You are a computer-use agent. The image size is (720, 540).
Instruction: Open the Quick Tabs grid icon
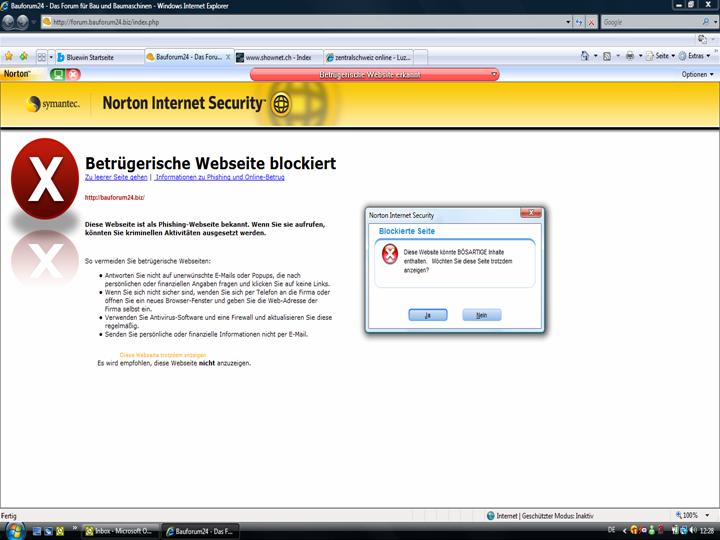click(42, 57)
